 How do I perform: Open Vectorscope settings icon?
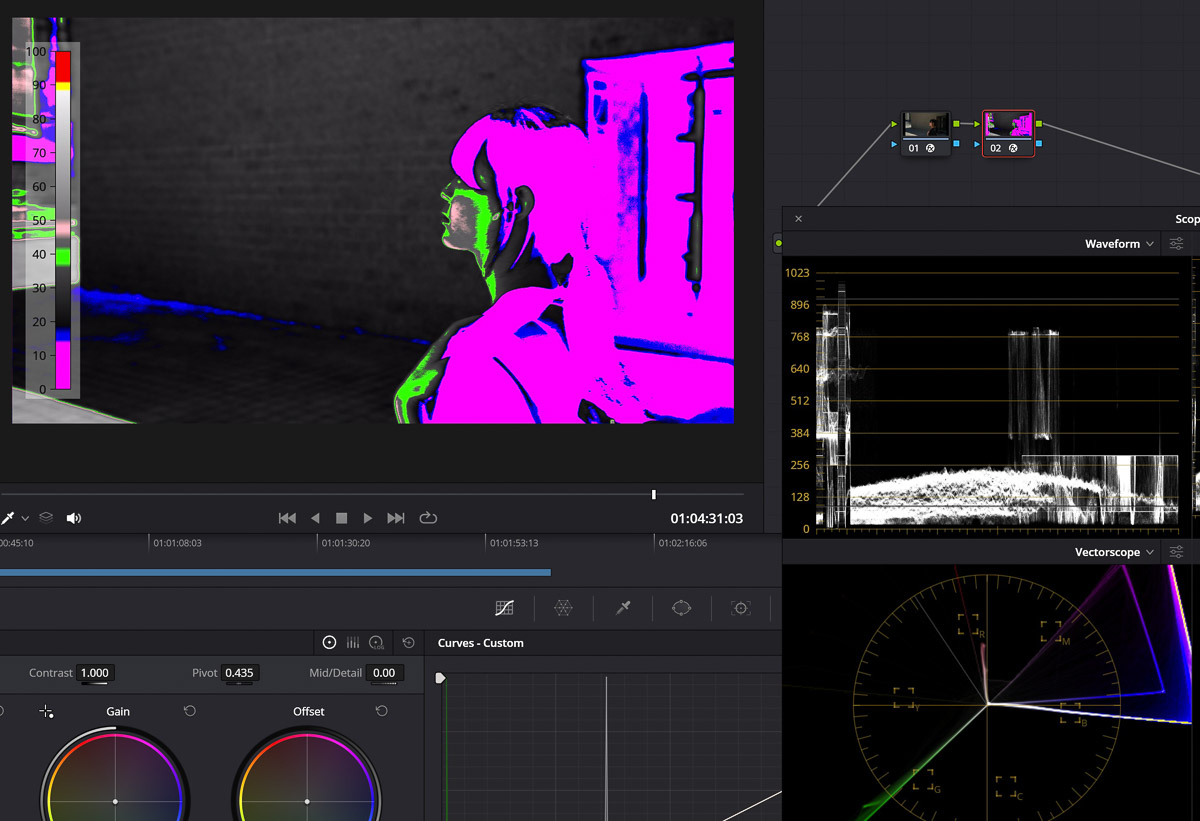[x=1177, y=552]
